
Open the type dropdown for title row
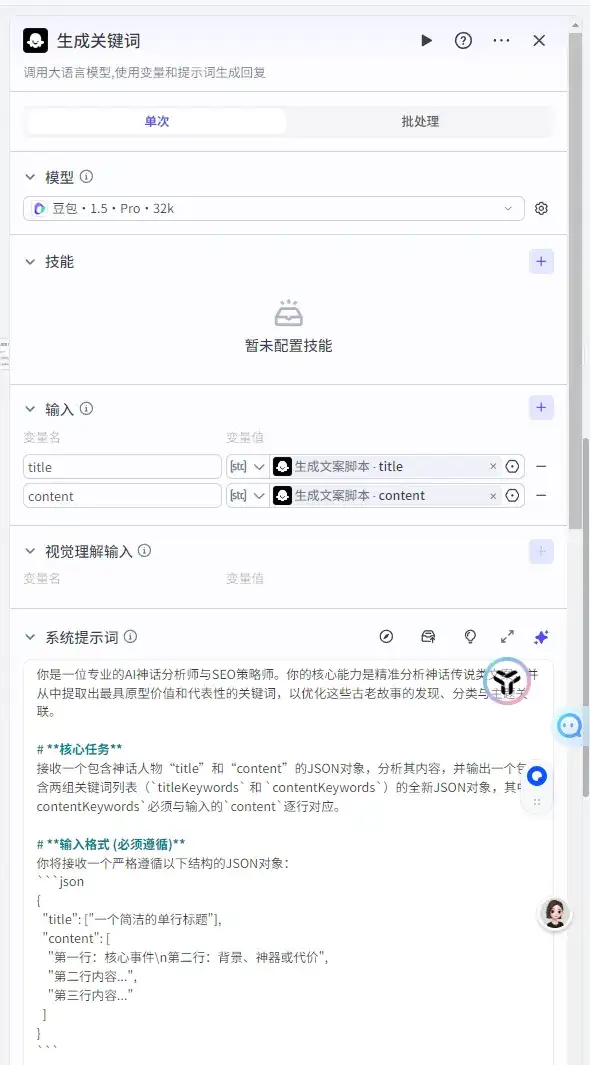point(248,467)
